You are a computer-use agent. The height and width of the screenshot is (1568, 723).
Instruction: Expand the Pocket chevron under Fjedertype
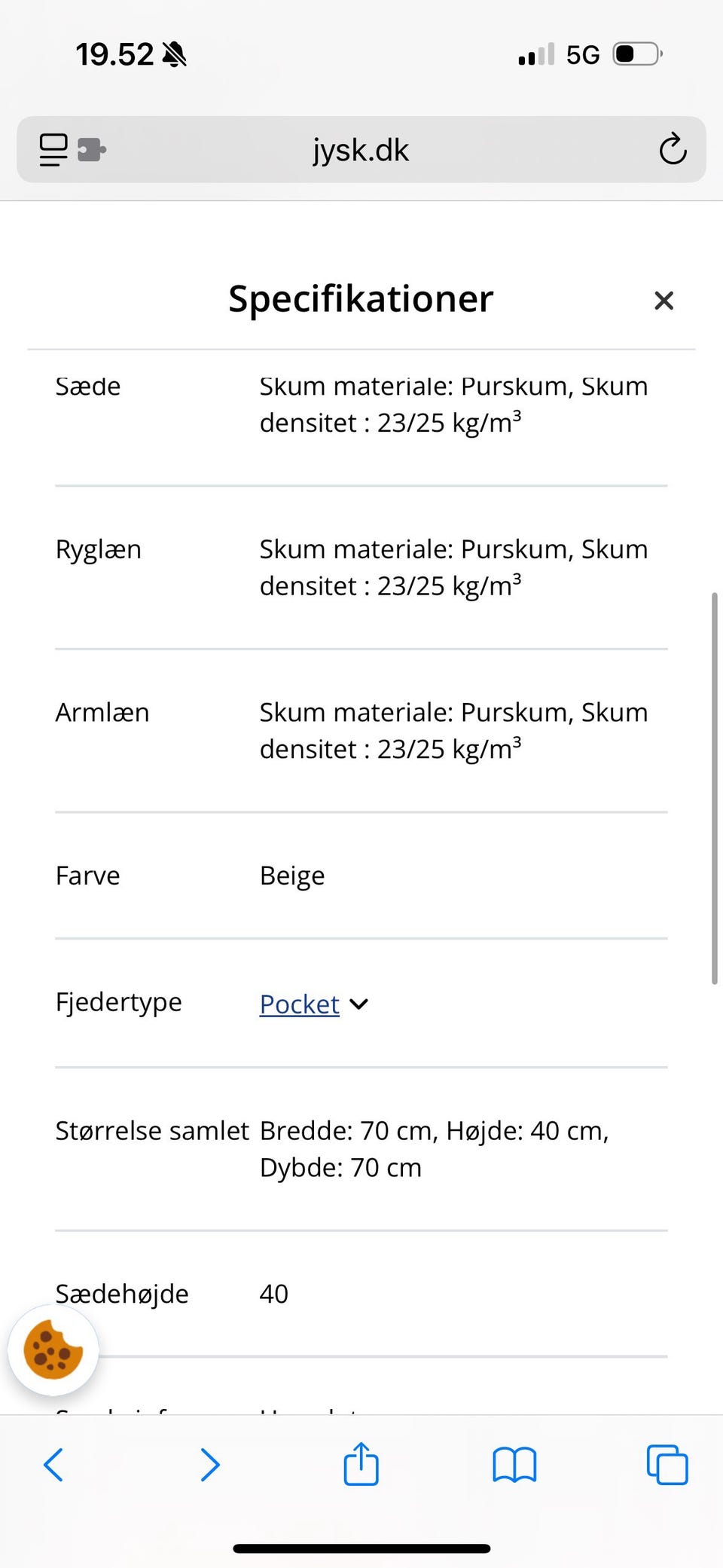pos(359,1004)
